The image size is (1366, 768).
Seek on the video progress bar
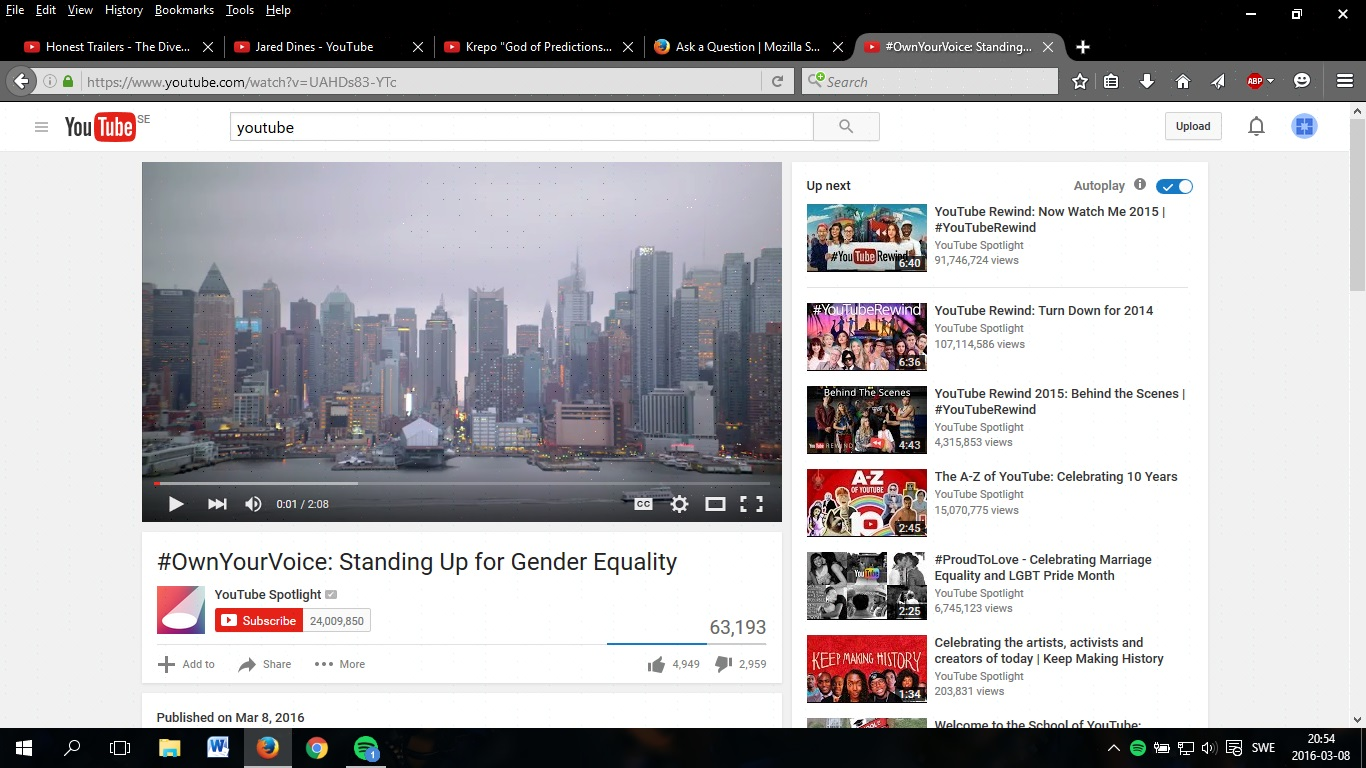pyautogui.click(x=462, y=483)
